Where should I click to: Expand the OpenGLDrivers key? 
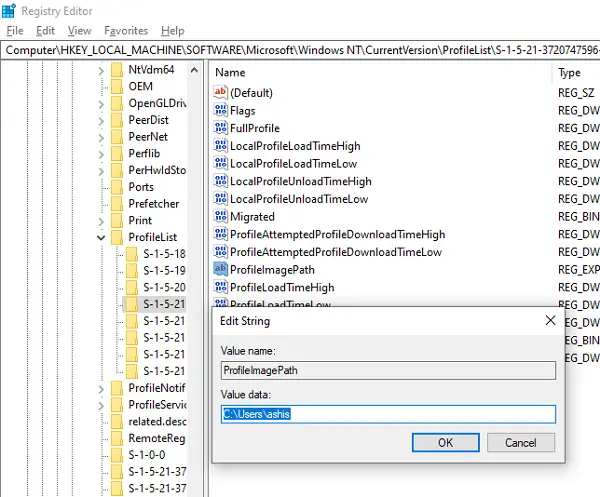[x=101, y=104]
